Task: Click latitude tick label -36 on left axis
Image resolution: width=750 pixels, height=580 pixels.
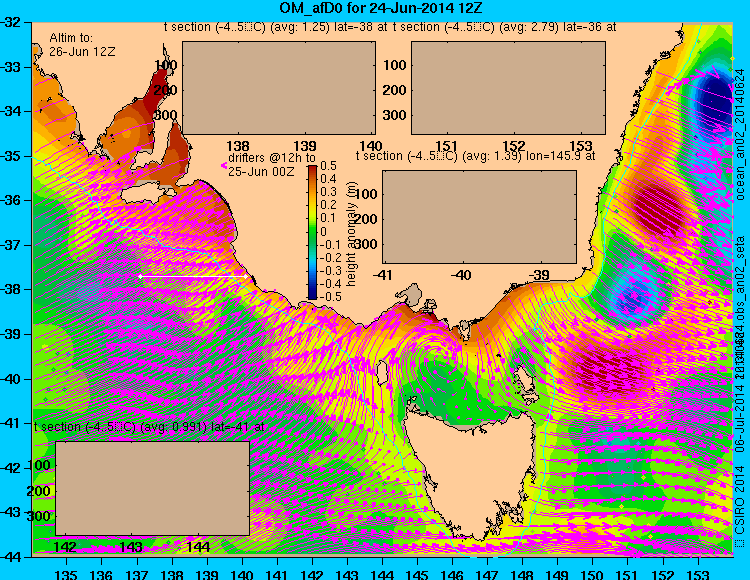Action: (11, 200)
